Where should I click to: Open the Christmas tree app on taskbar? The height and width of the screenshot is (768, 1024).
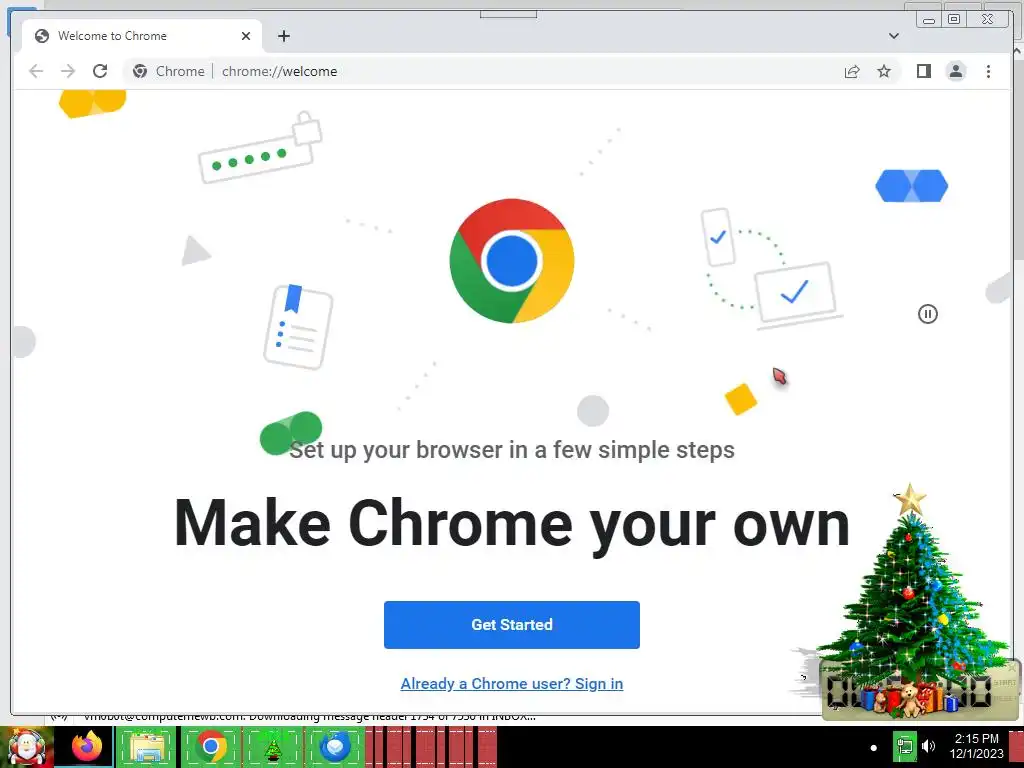tap(273, 748)
